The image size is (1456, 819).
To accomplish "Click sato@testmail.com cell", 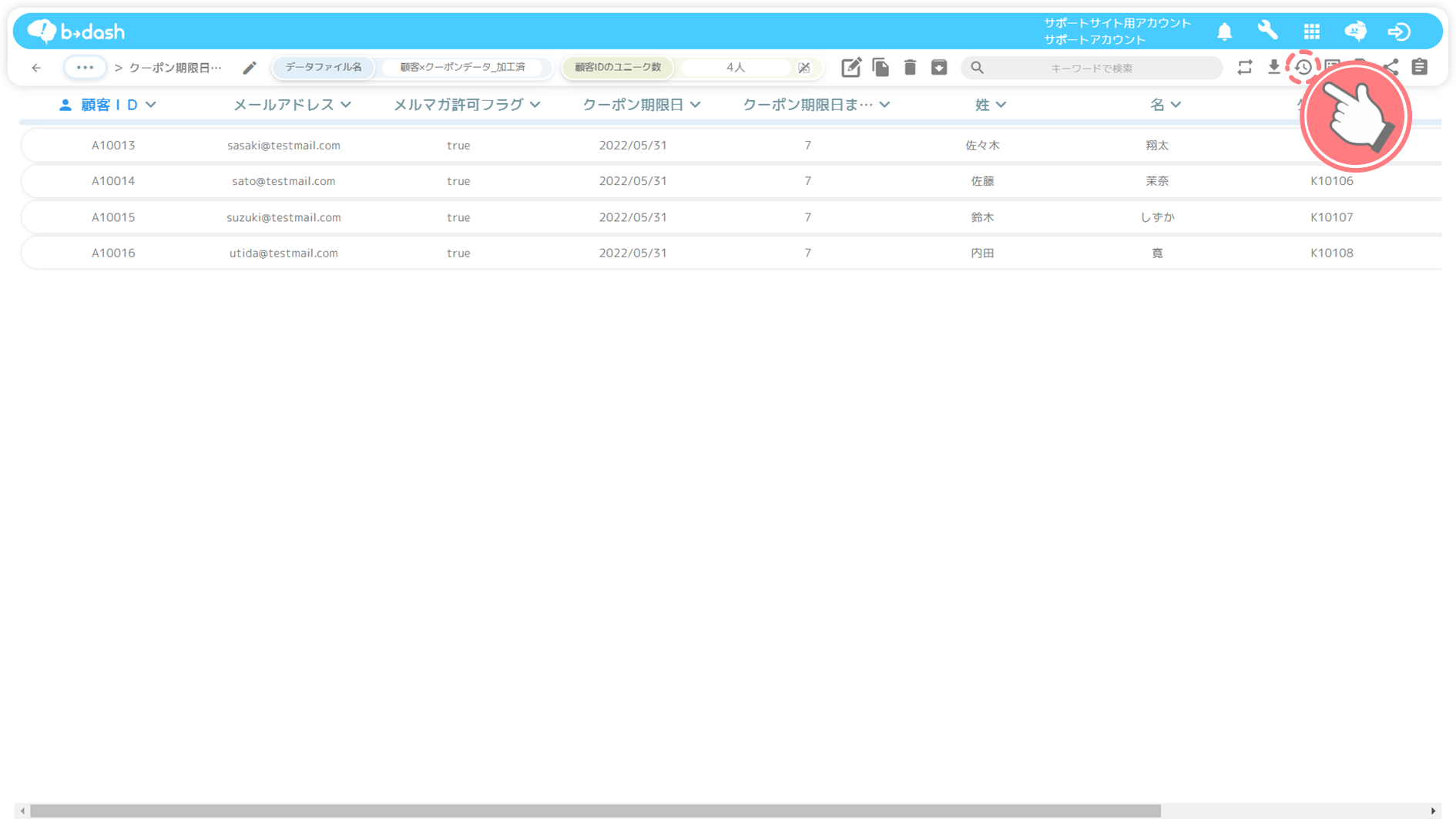I will click(283, 181).
